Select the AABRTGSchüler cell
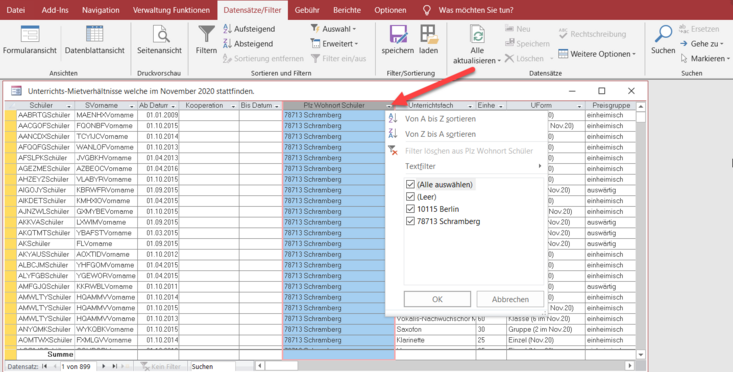This screenshot has width=733, height=372. point(45,115)
